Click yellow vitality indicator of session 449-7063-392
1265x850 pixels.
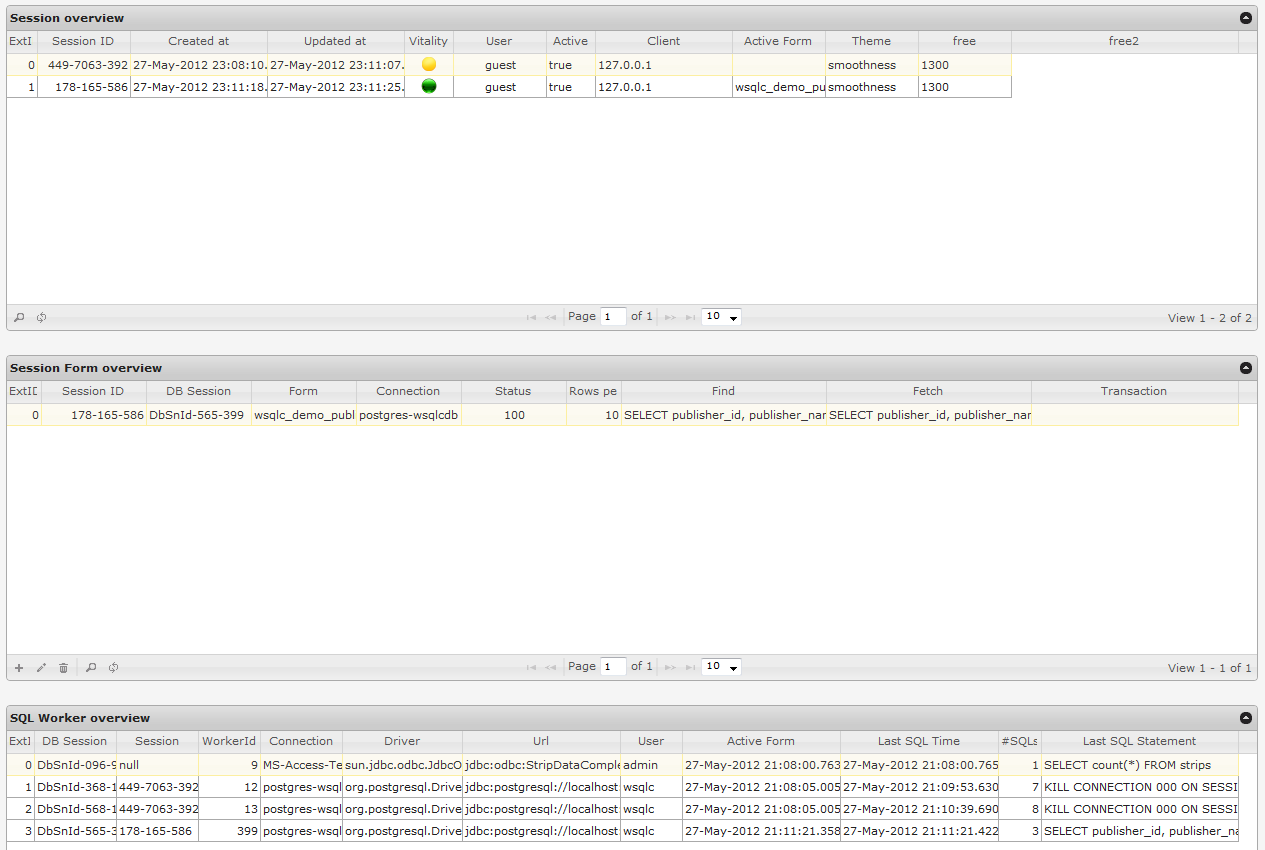pos(428,63)
